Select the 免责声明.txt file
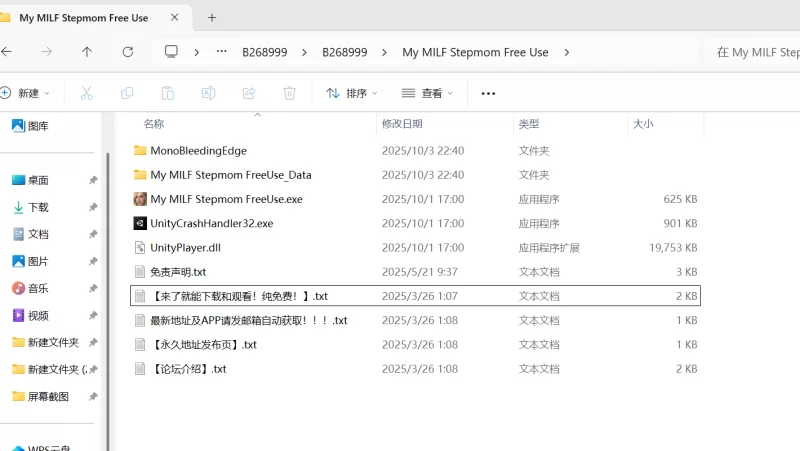 [415, 272]
